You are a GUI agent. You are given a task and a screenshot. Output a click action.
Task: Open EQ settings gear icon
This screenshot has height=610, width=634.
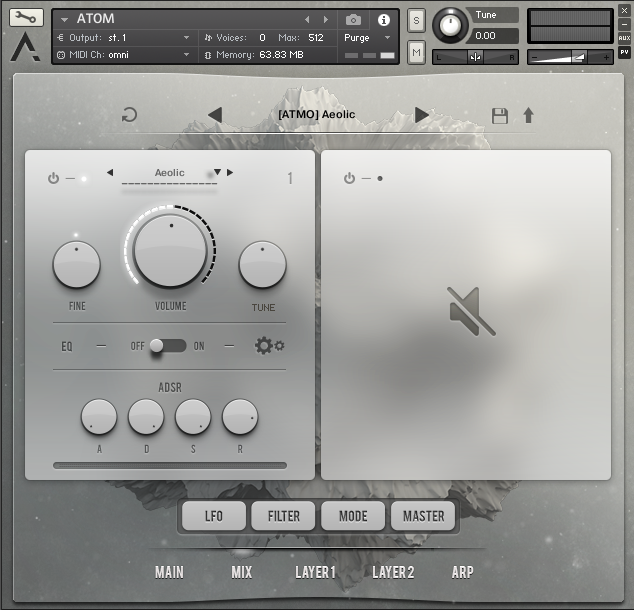click(269, 346)
